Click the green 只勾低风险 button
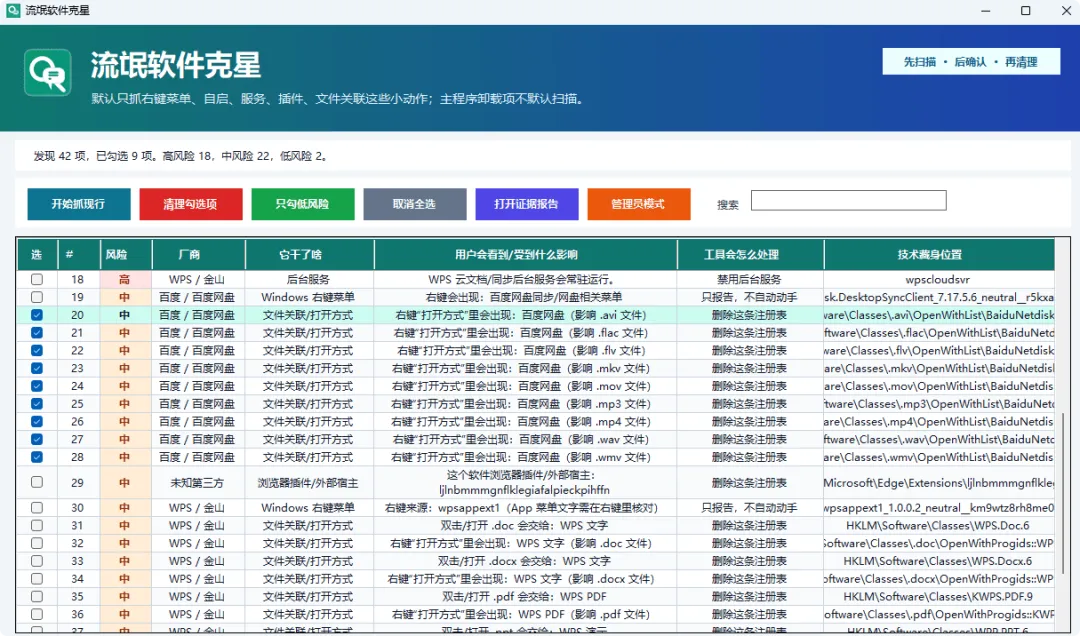Viewport: 1080px width, 636px height. (x=303, y=204)
